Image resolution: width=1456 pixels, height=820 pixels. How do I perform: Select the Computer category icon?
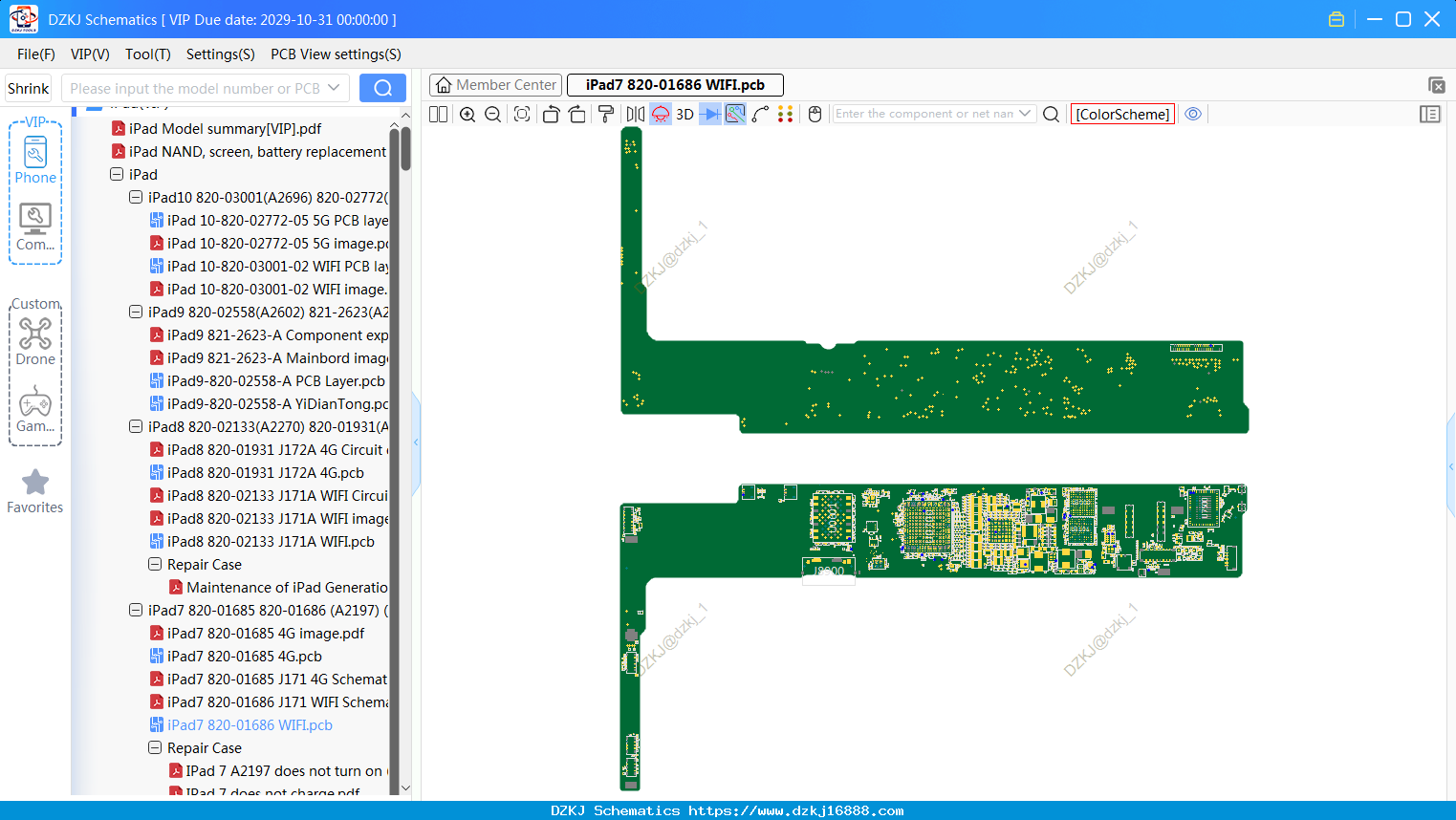pos(35,227)
